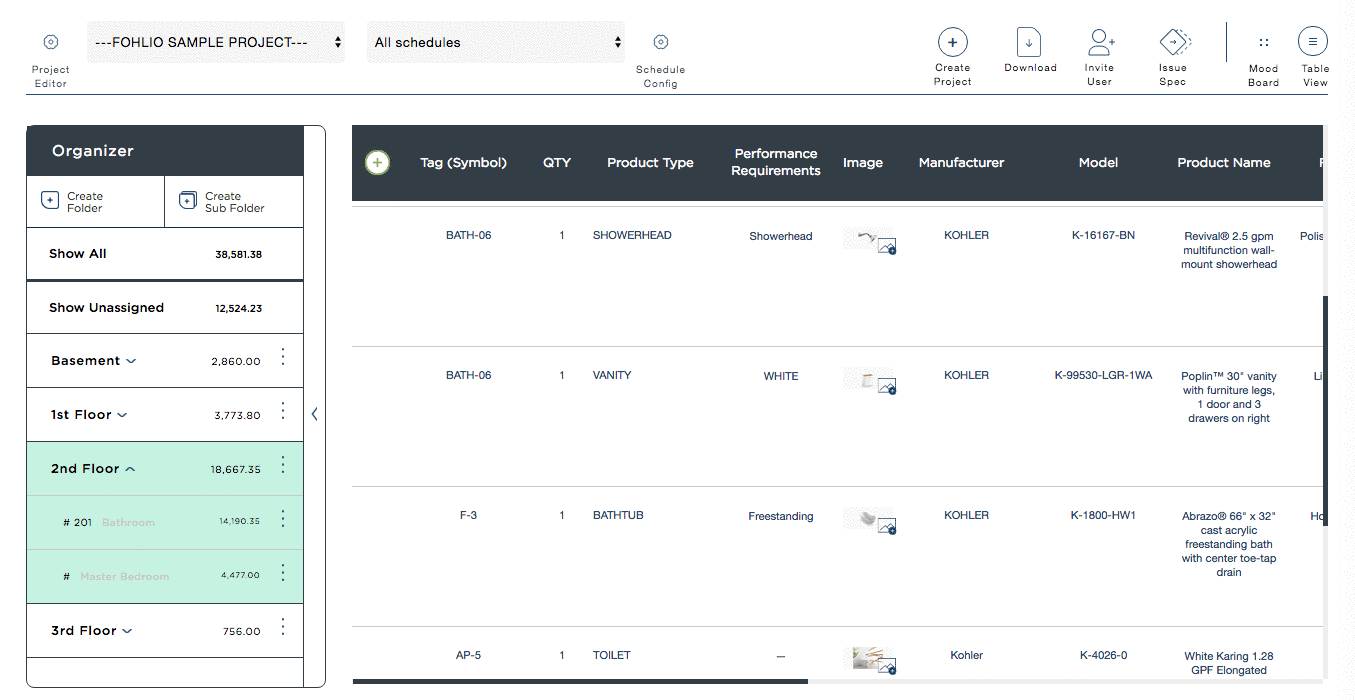Open options menu for Master Bedroom
1355x700 pixels.
point(283,573)
